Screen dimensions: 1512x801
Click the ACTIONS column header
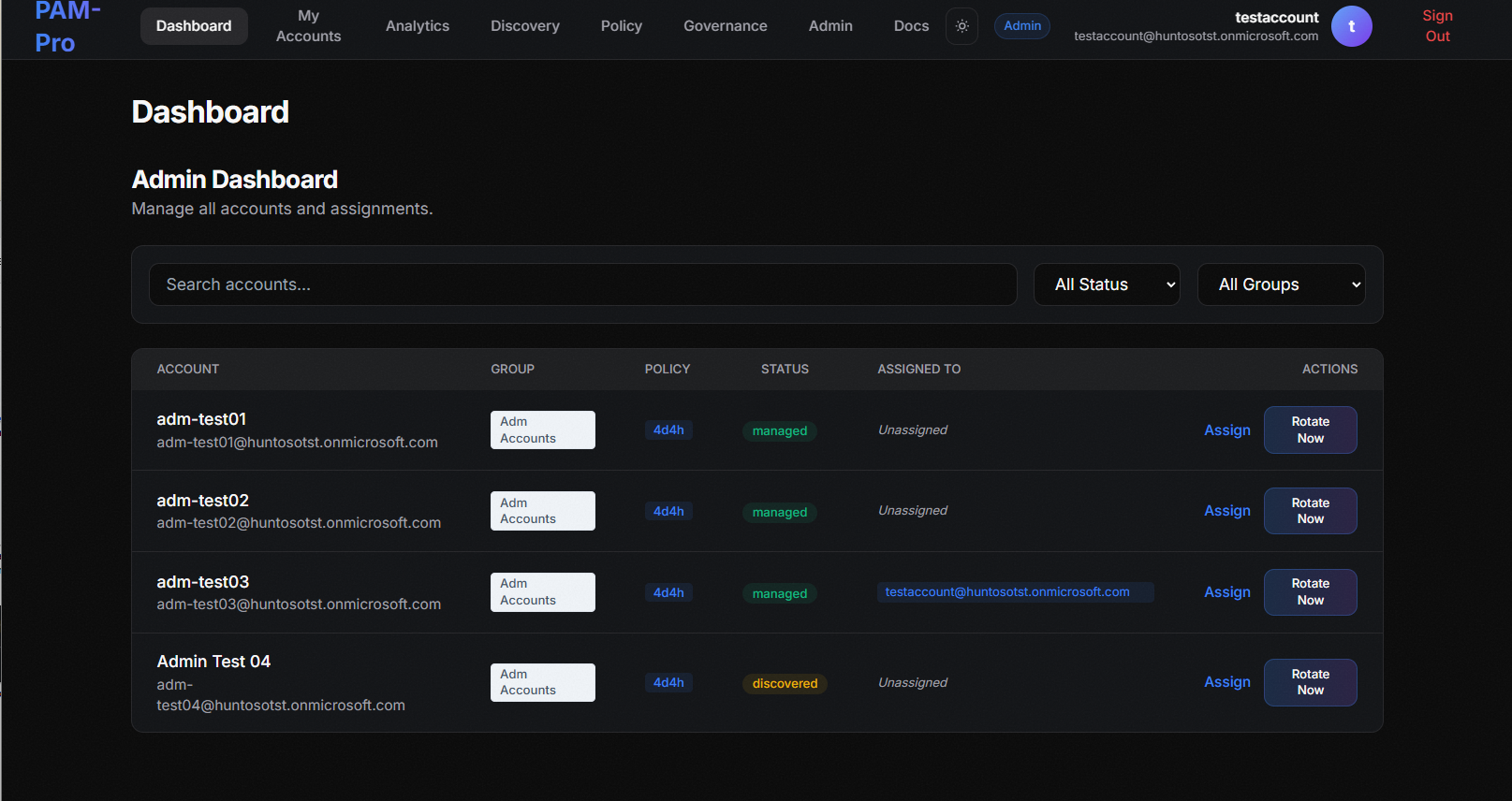pyautogui.click(x=1329, y=370)
